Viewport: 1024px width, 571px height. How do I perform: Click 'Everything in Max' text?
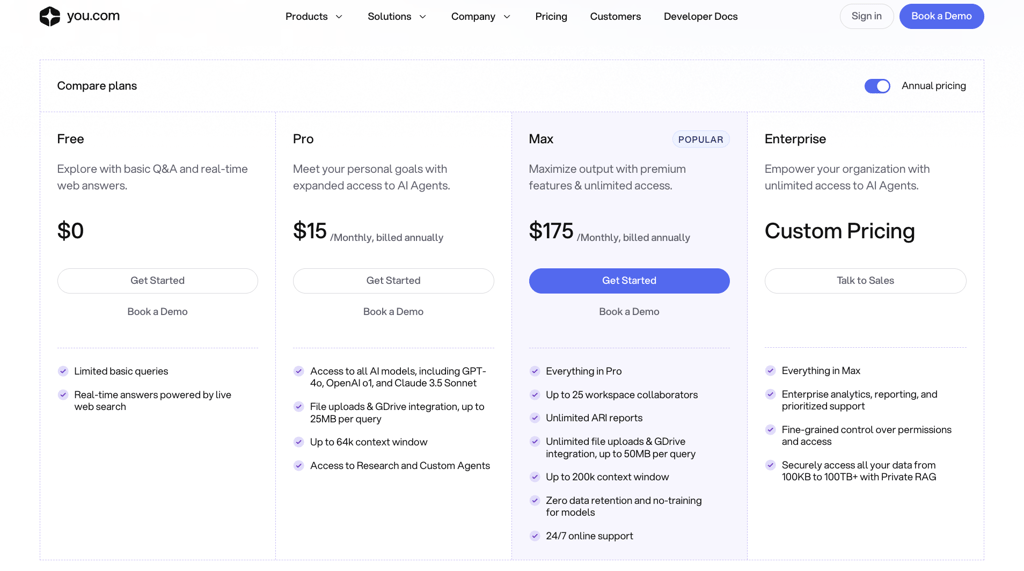[821, 370]
